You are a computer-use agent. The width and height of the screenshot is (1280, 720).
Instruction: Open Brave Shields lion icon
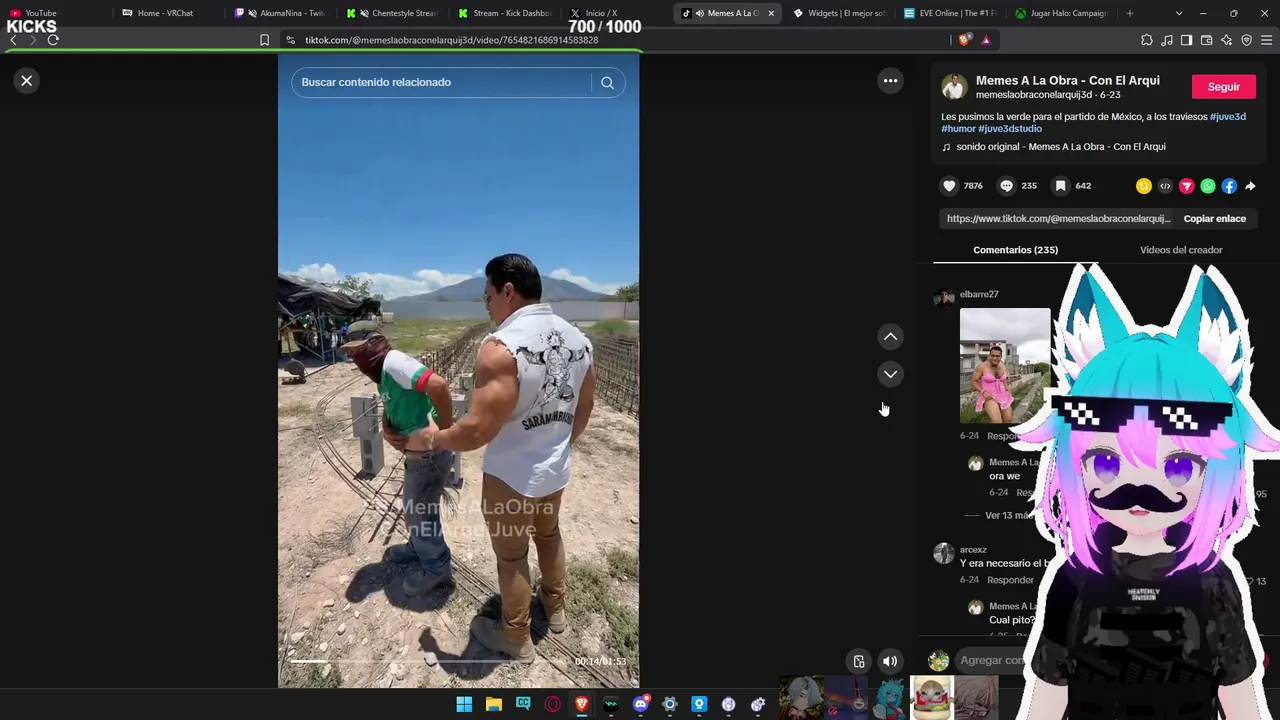pos(964,40)
